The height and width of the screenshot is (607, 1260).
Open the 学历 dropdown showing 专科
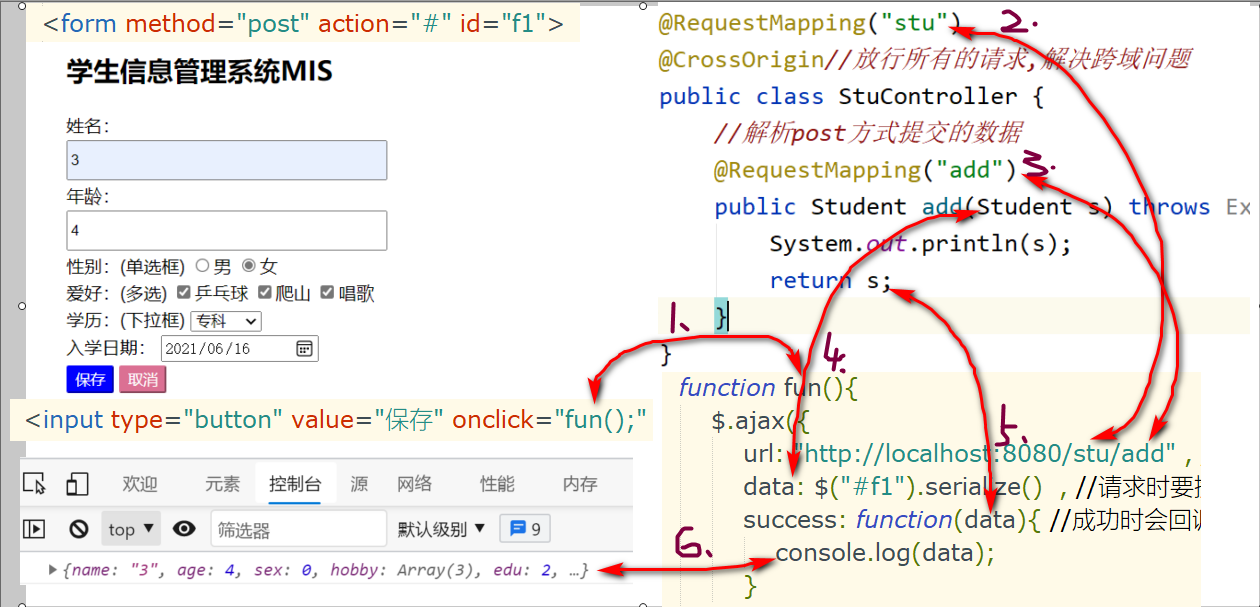coord(225,321)
